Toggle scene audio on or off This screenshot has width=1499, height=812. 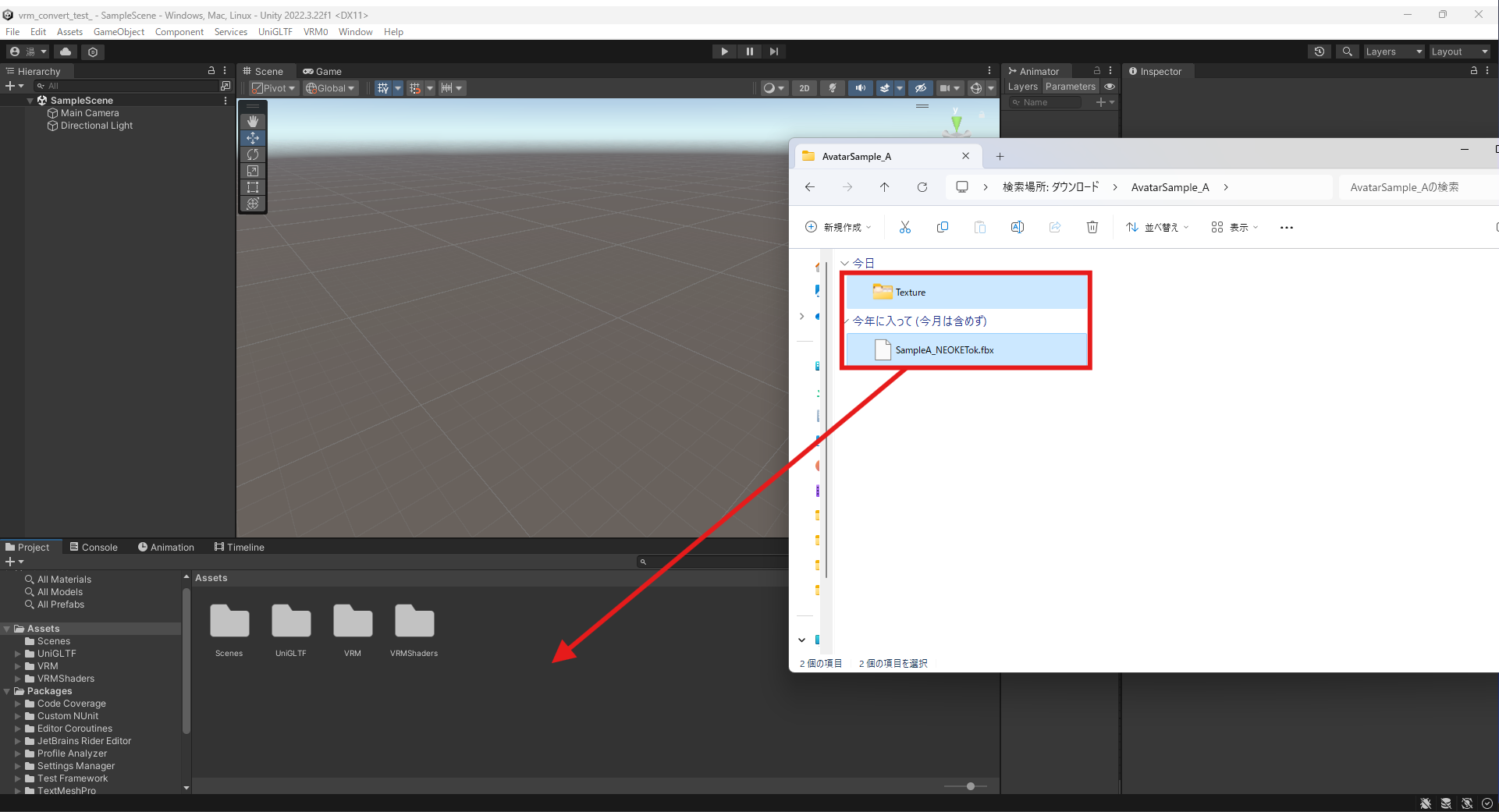click(860, 87)
